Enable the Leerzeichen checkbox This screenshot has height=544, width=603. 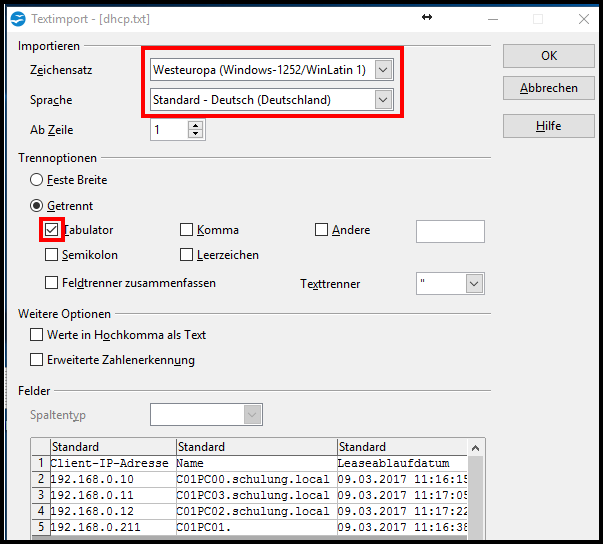186,255
